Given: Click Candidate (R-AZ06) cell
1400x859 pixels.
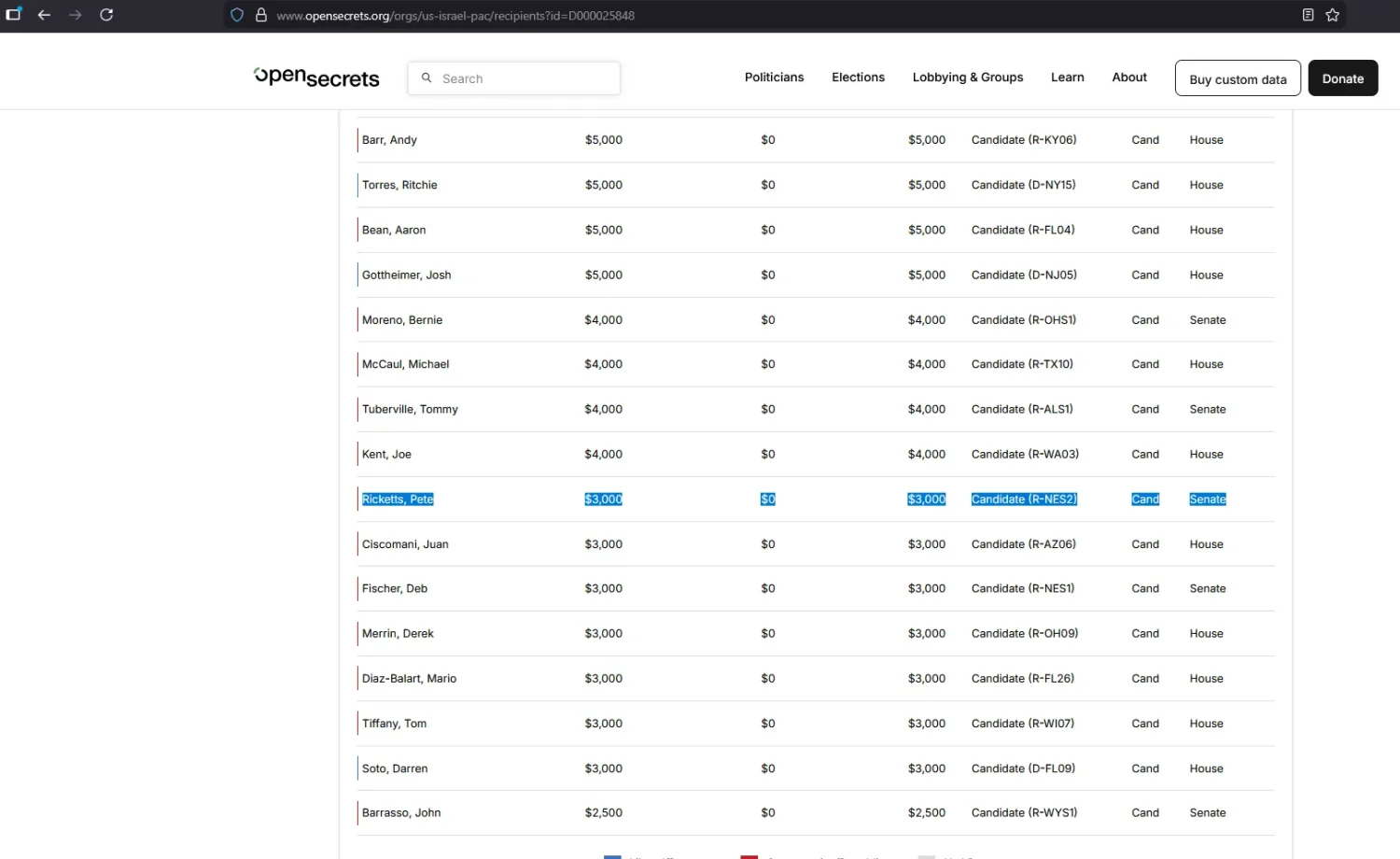Looking at the screenshot, I should 1023,544.
